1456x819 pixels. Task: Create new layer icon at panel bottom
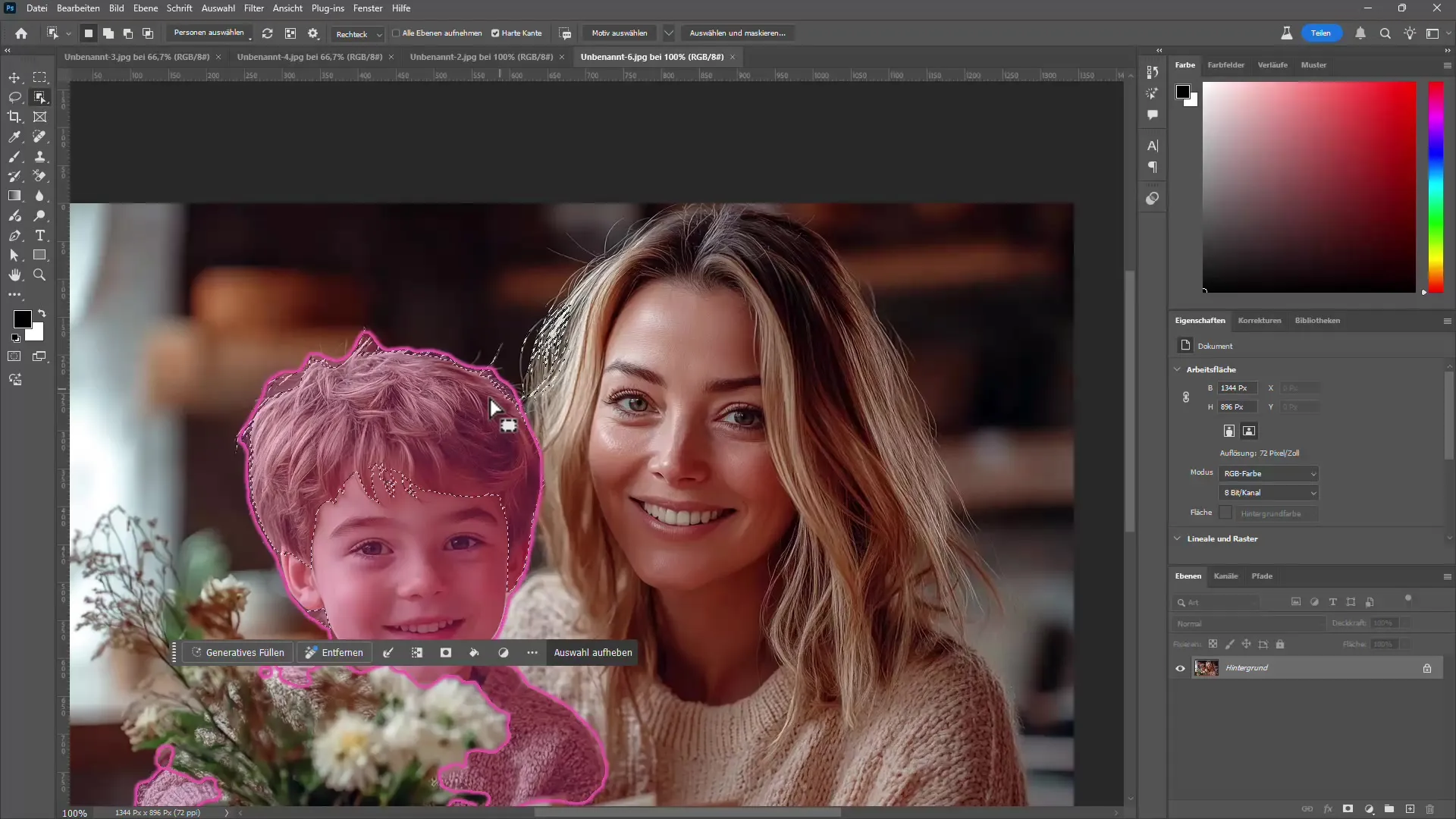tap(1410, 809)
